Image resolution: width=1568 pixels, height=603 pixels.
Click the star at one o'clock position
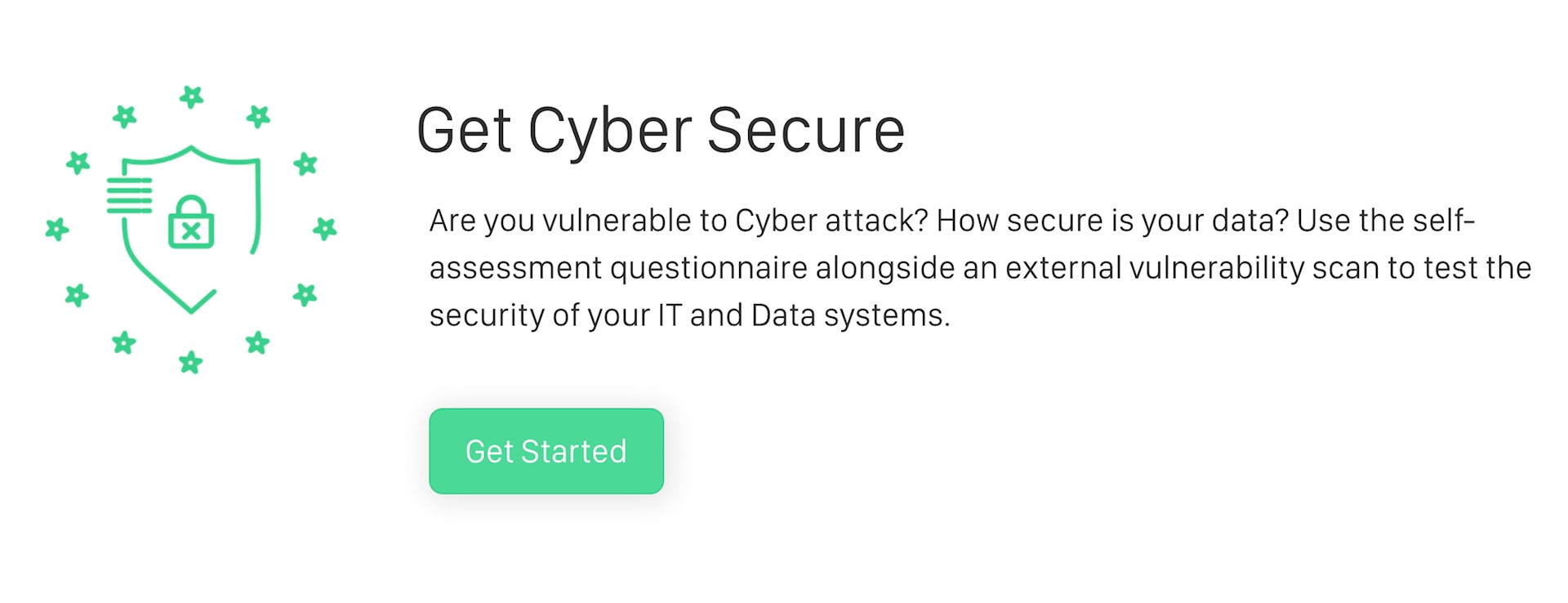coord(258,117)
